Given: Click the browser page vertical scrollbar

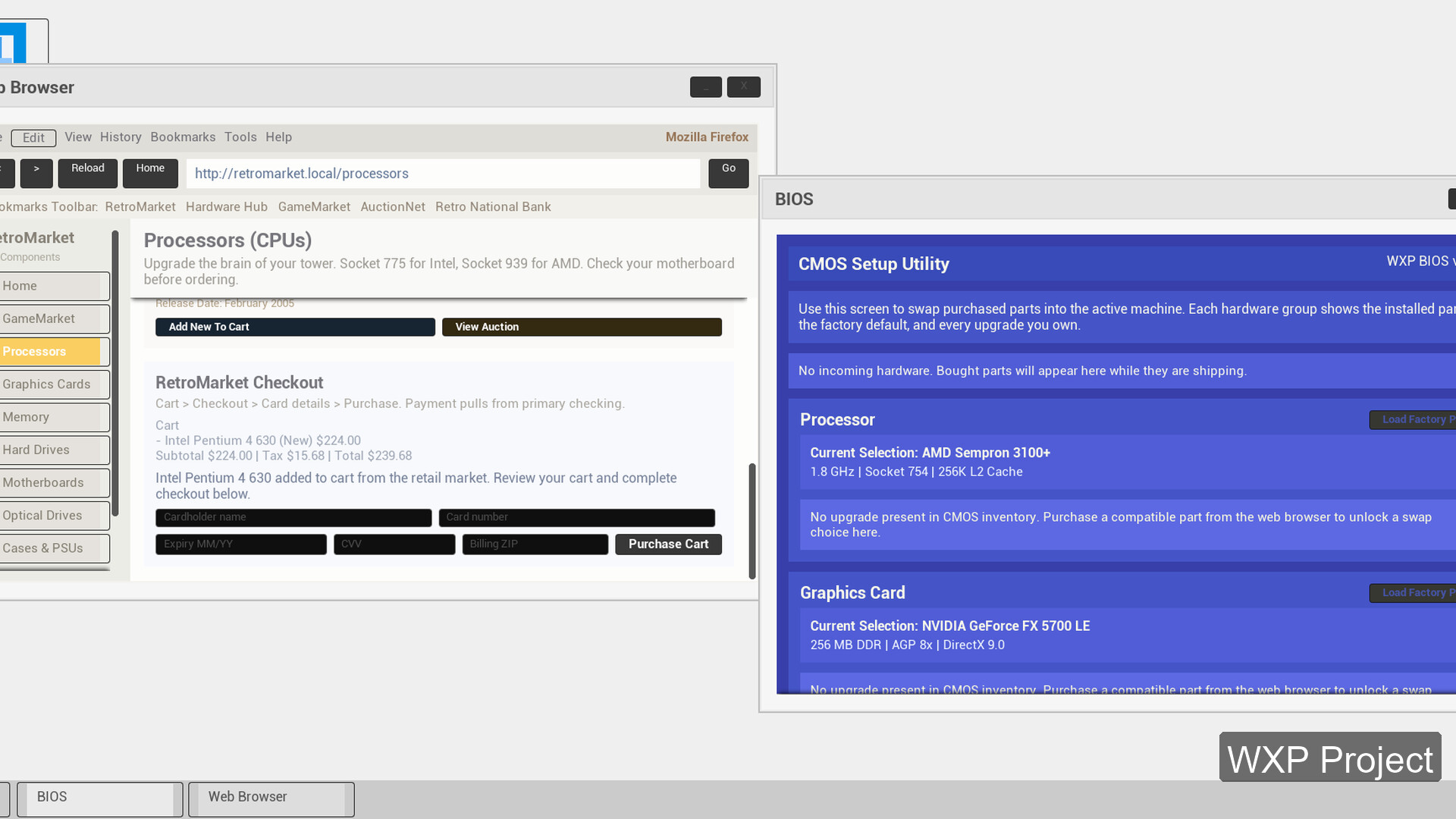Looking at the screenshot, I should point(752,521).
